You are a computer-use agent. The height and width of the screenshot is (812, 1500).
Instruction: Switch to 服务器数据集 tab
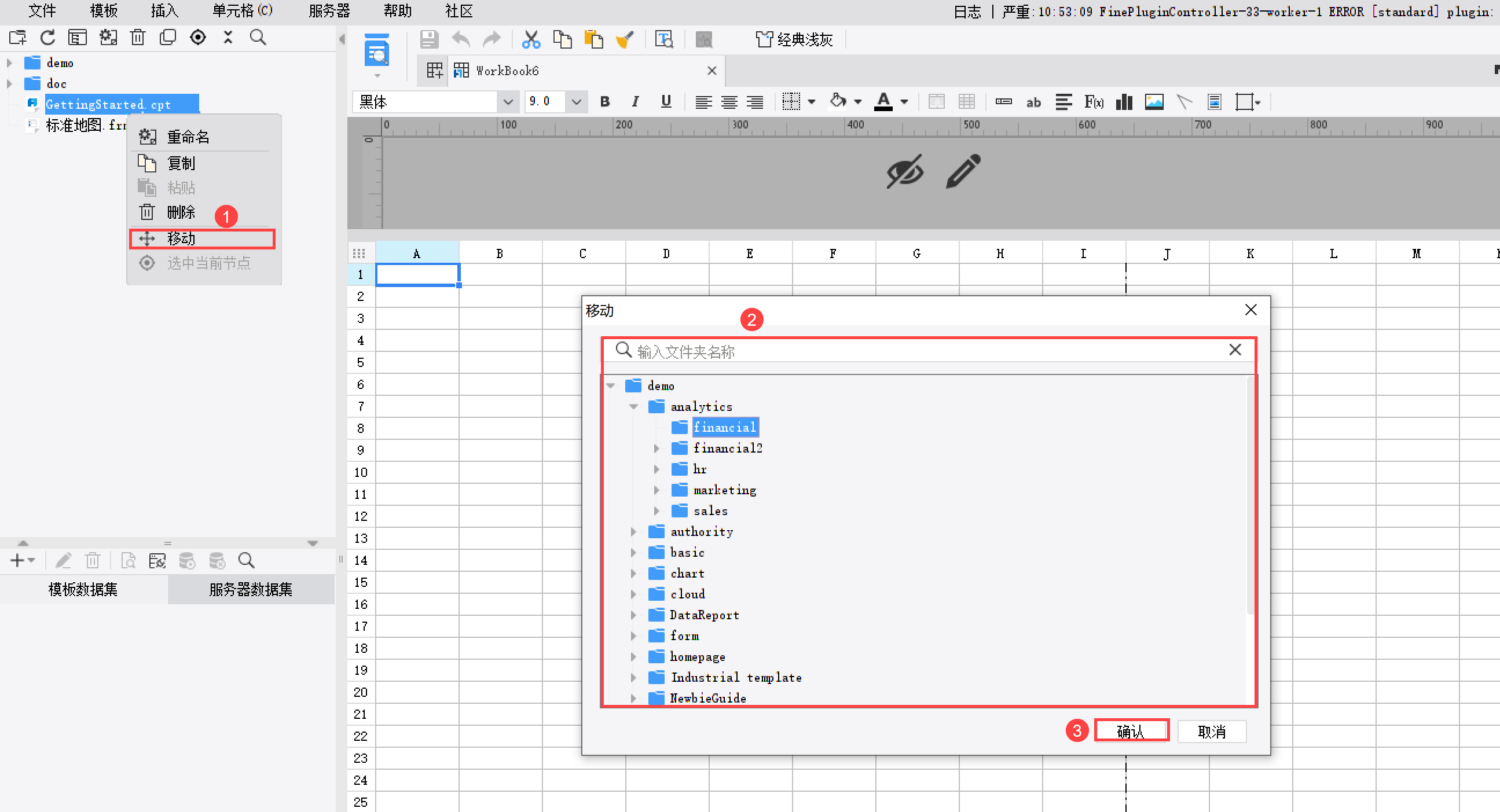pyautogui.click(x=251, y=589)
